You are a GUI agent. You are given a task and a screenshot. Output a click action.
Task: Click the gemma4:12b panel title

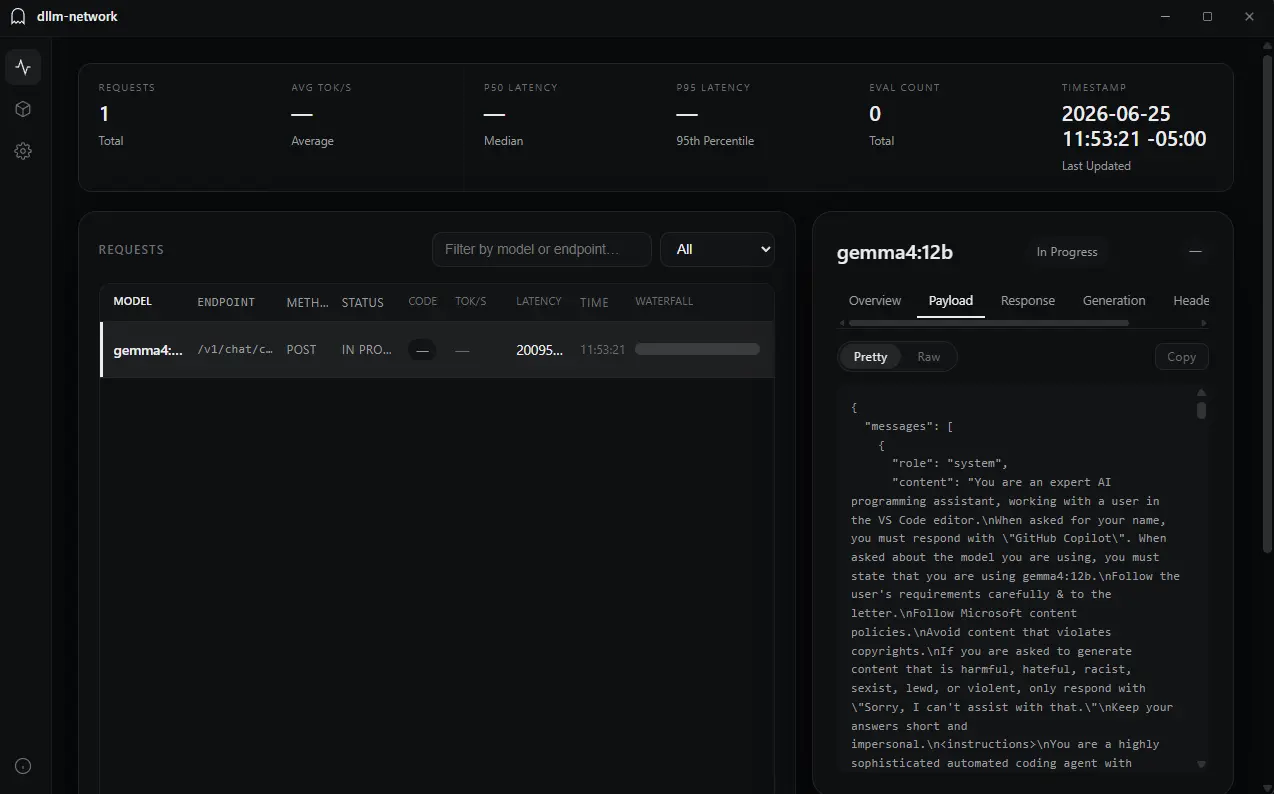click(895, 252)
